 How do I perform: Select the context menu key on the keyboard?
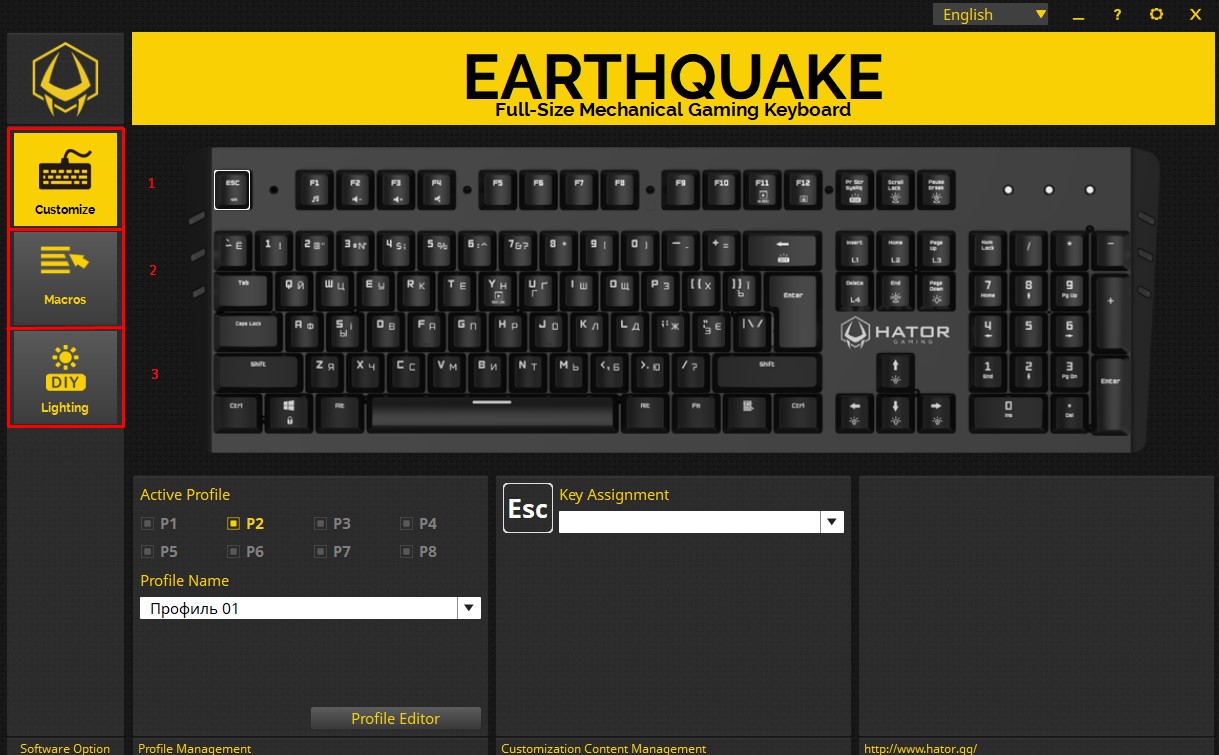pyautogui.click(x=746, y=413)
